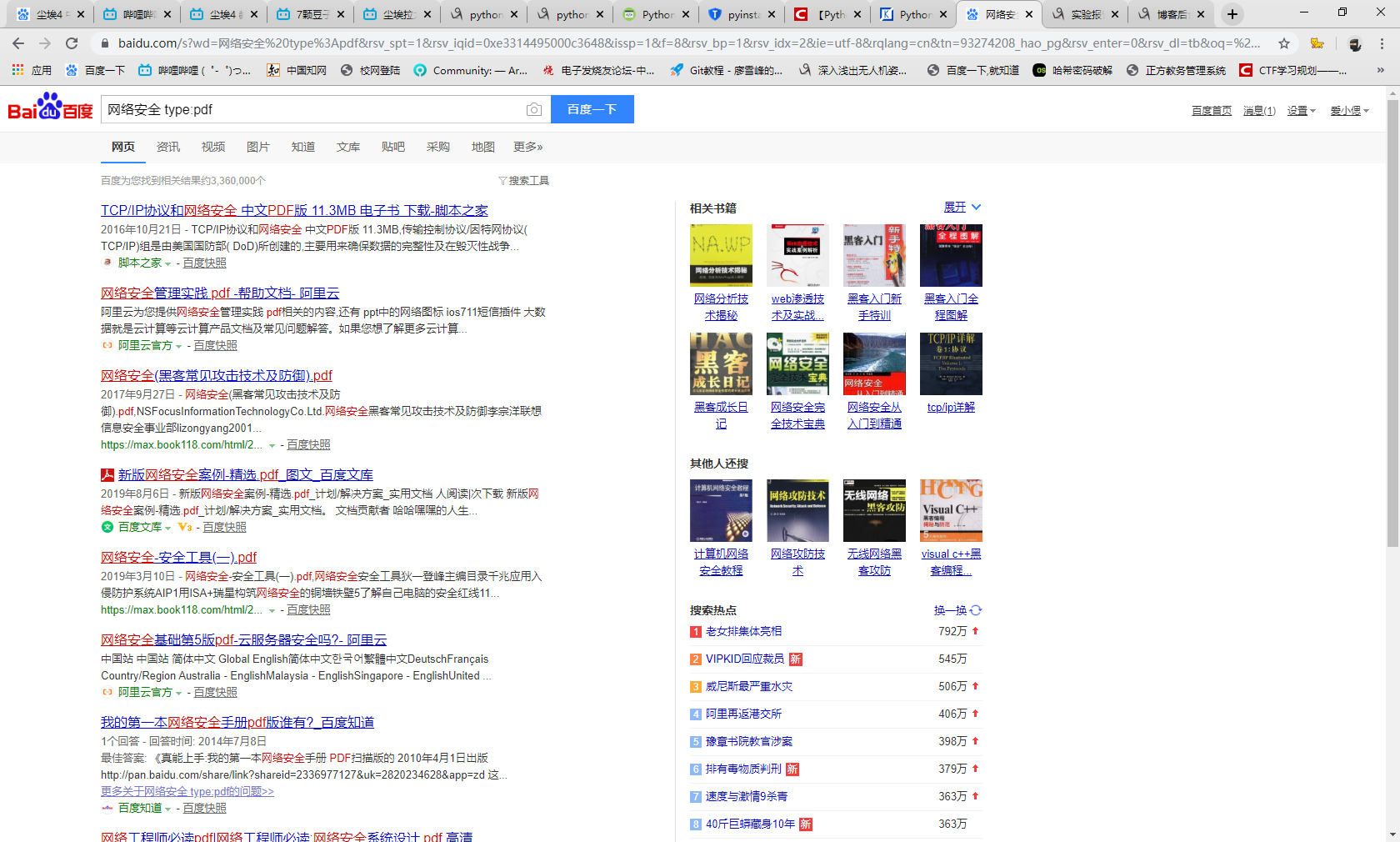Viewport: 1400px width, 842px height.
Task: Switch to the 文库 search tab
Action: pos(348,147)
